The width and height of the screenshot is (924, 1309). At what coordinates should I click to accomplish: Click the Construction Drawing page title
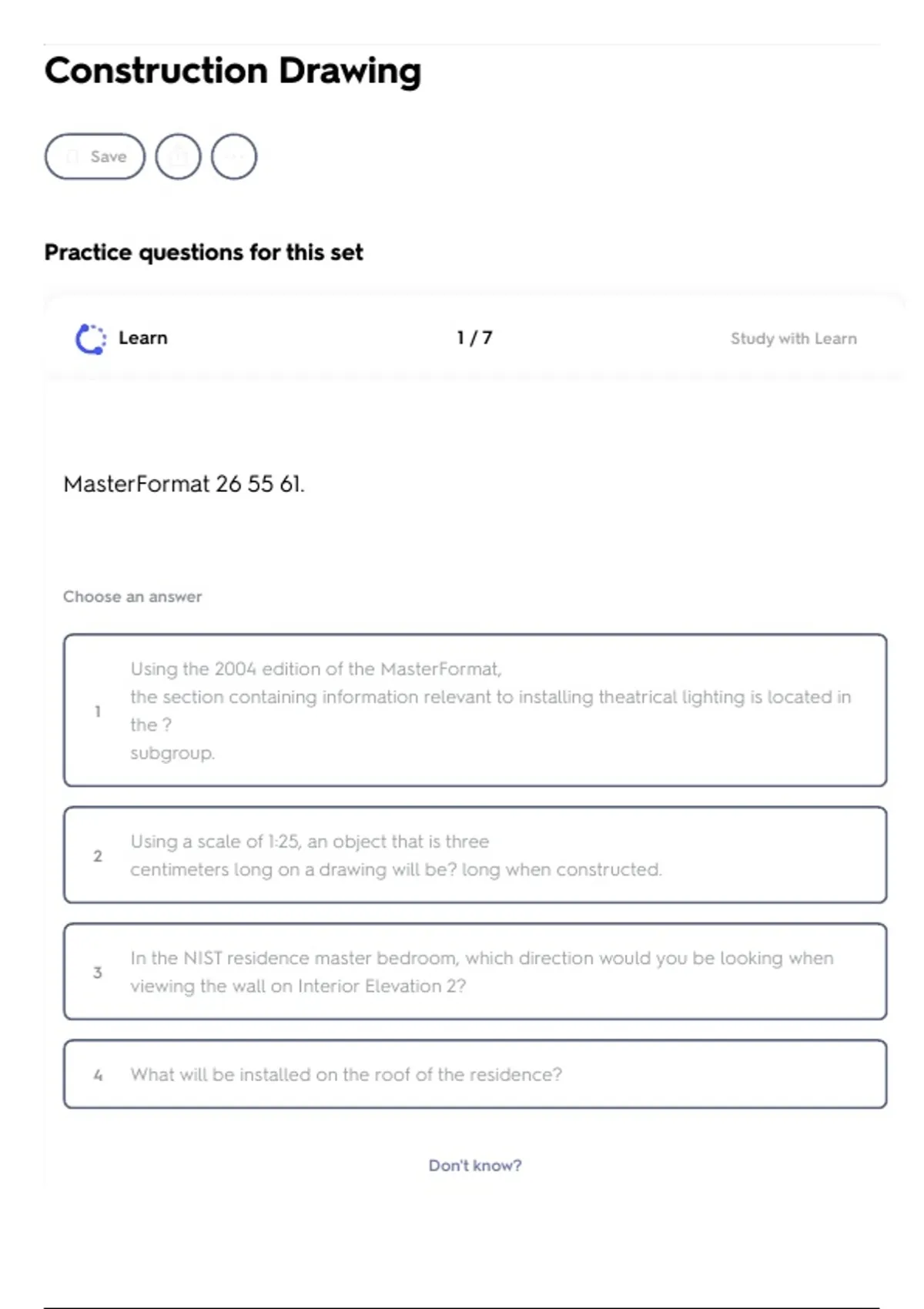point(233,71)
